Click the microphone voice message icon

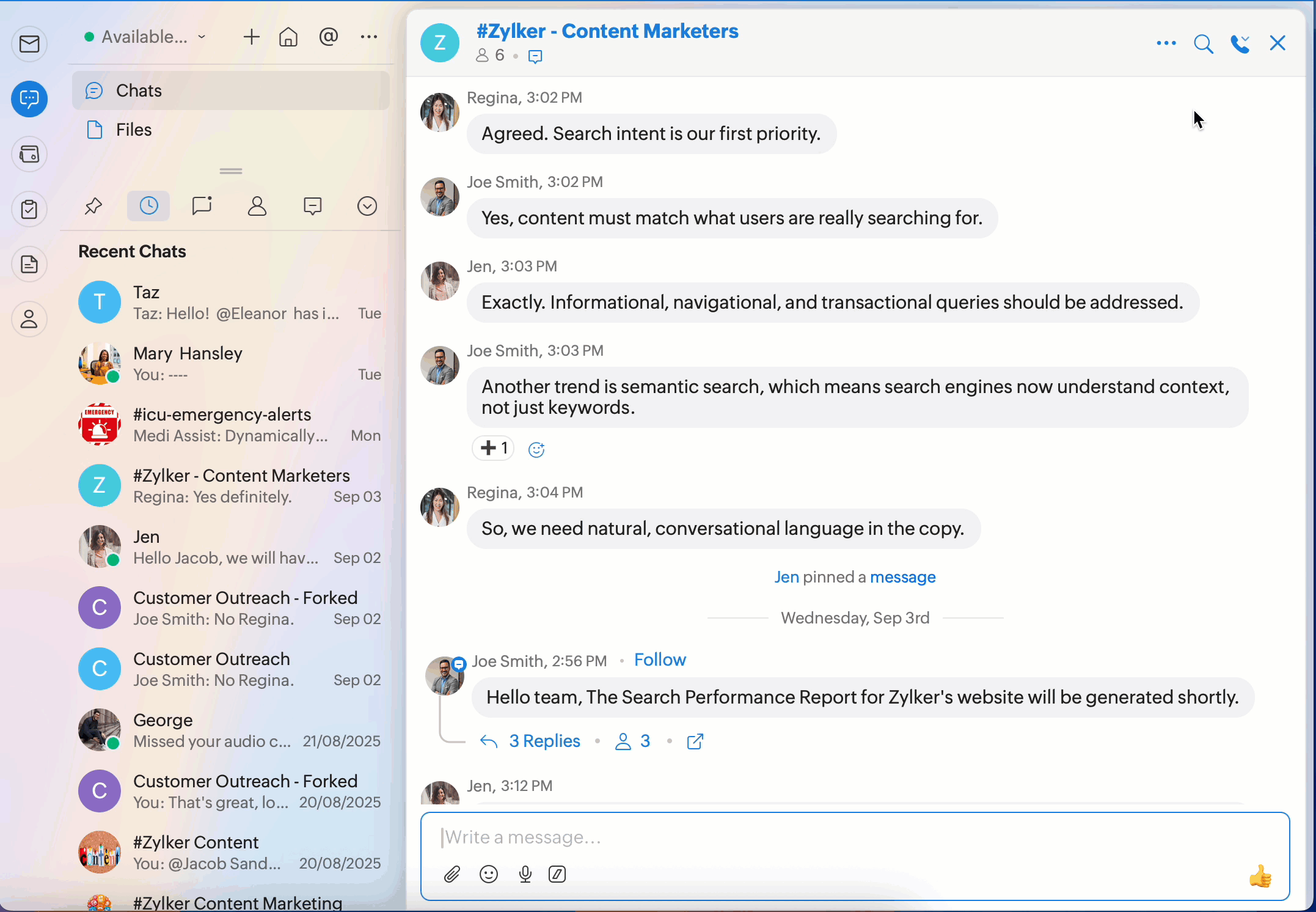525,875
